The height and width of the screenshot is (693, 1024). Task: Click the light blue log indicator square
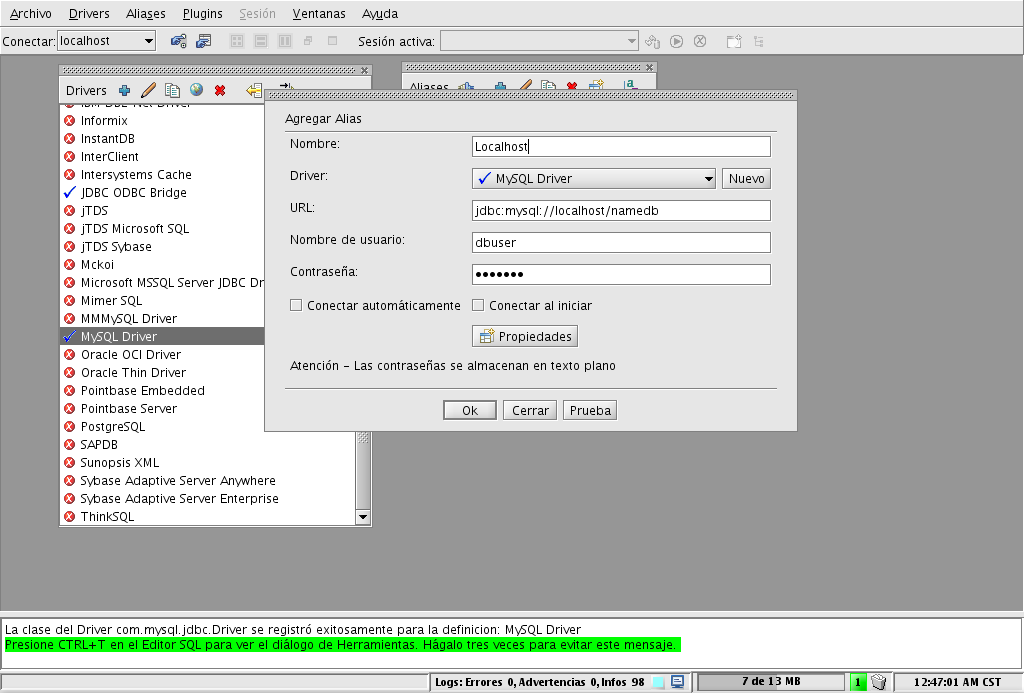(658, 682)
